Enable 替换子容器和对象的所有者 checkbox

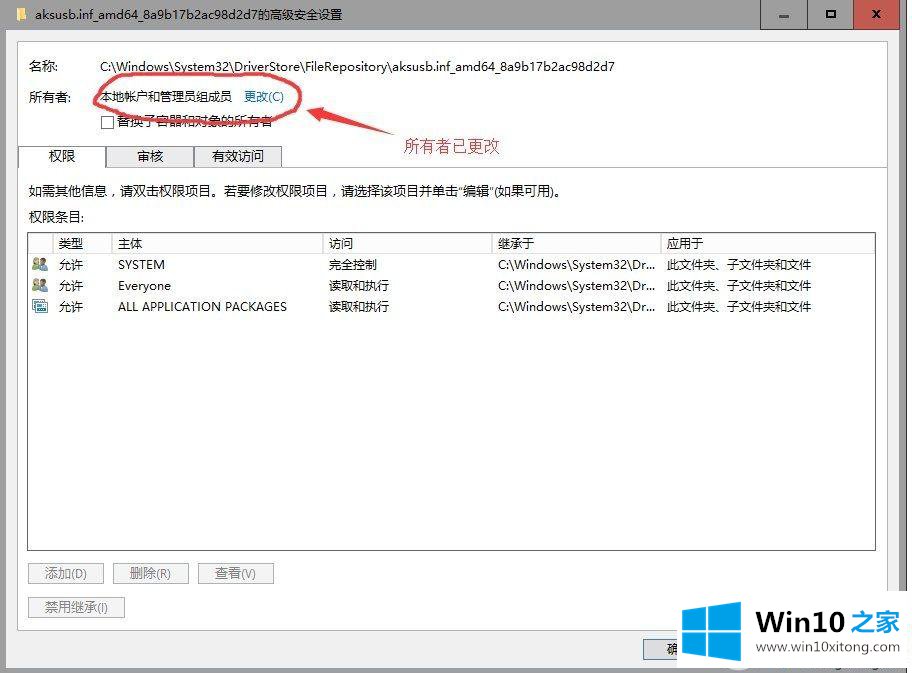click(108, 122)
